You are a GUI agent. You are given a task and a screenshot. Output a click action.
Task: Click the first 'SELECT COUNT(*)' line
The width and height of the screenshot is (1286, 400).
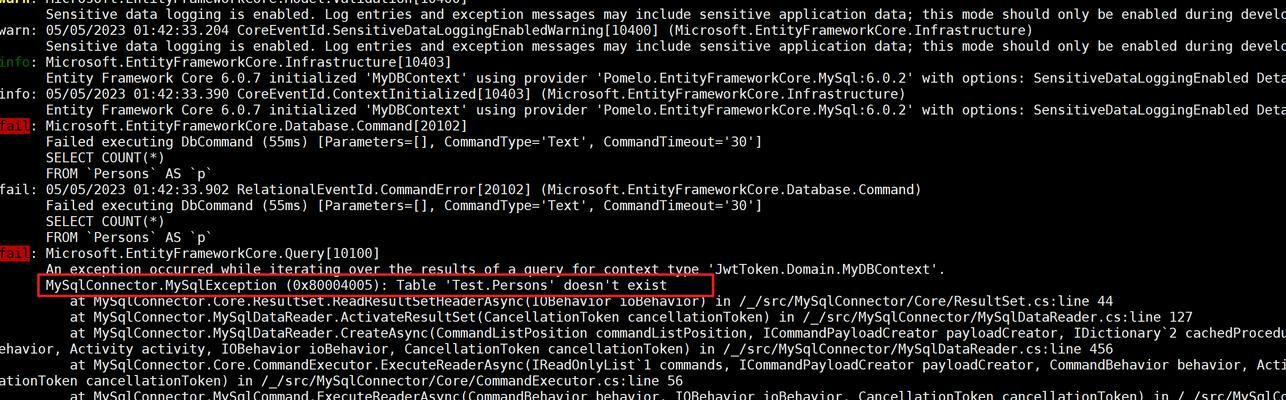[x=106, y=158]
